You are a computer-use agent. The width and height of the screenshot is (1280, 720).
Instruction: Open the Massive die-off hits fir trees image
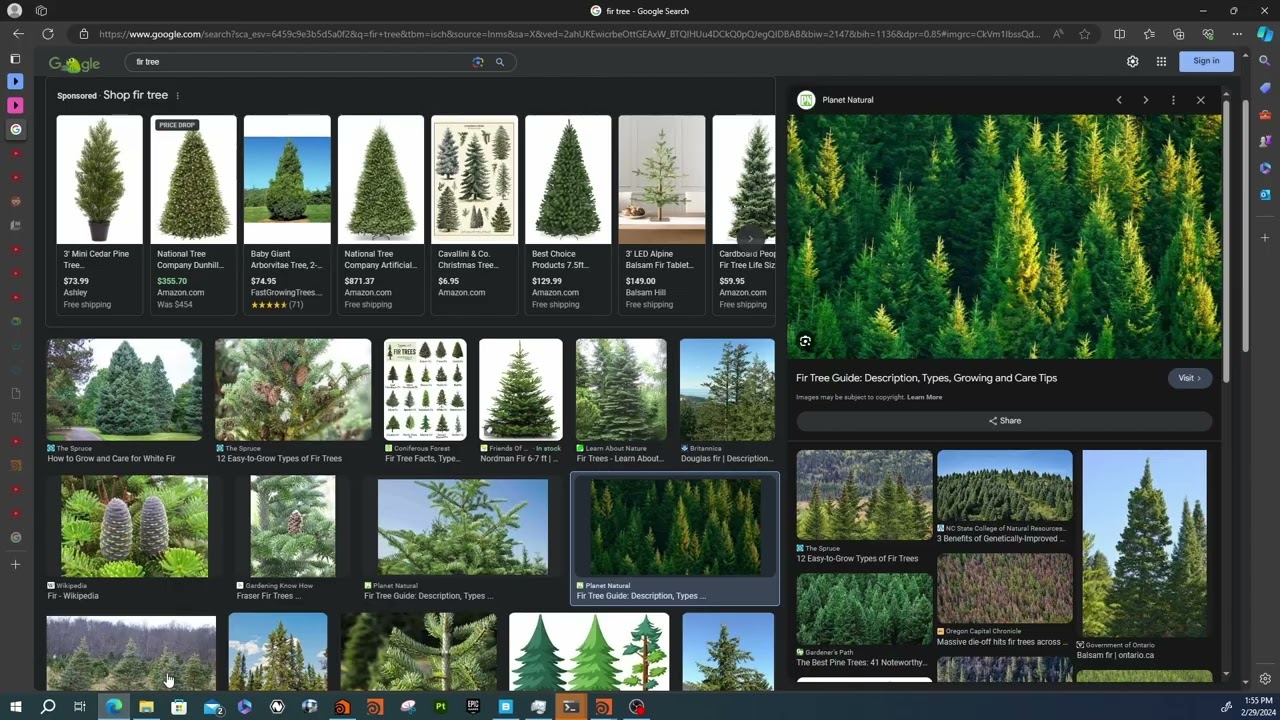click(x=1004, y=588)
